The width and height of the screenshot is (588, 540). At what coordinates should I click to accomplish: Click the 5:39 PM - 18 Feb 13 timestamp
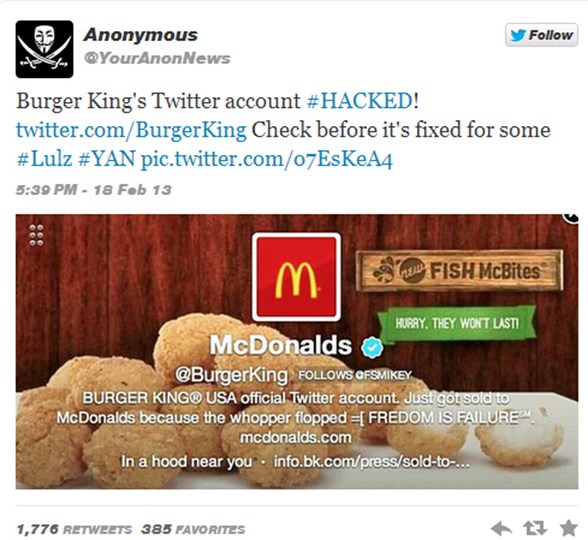[x=93, y=190]
